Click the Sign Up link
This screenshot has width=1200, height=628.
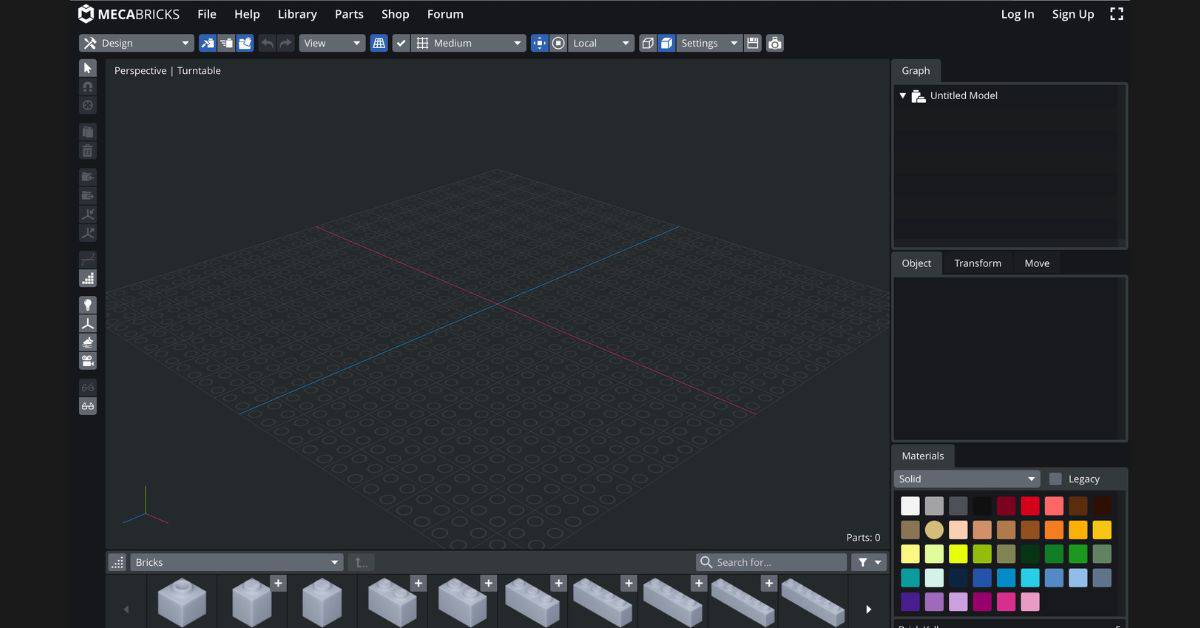1072,14
